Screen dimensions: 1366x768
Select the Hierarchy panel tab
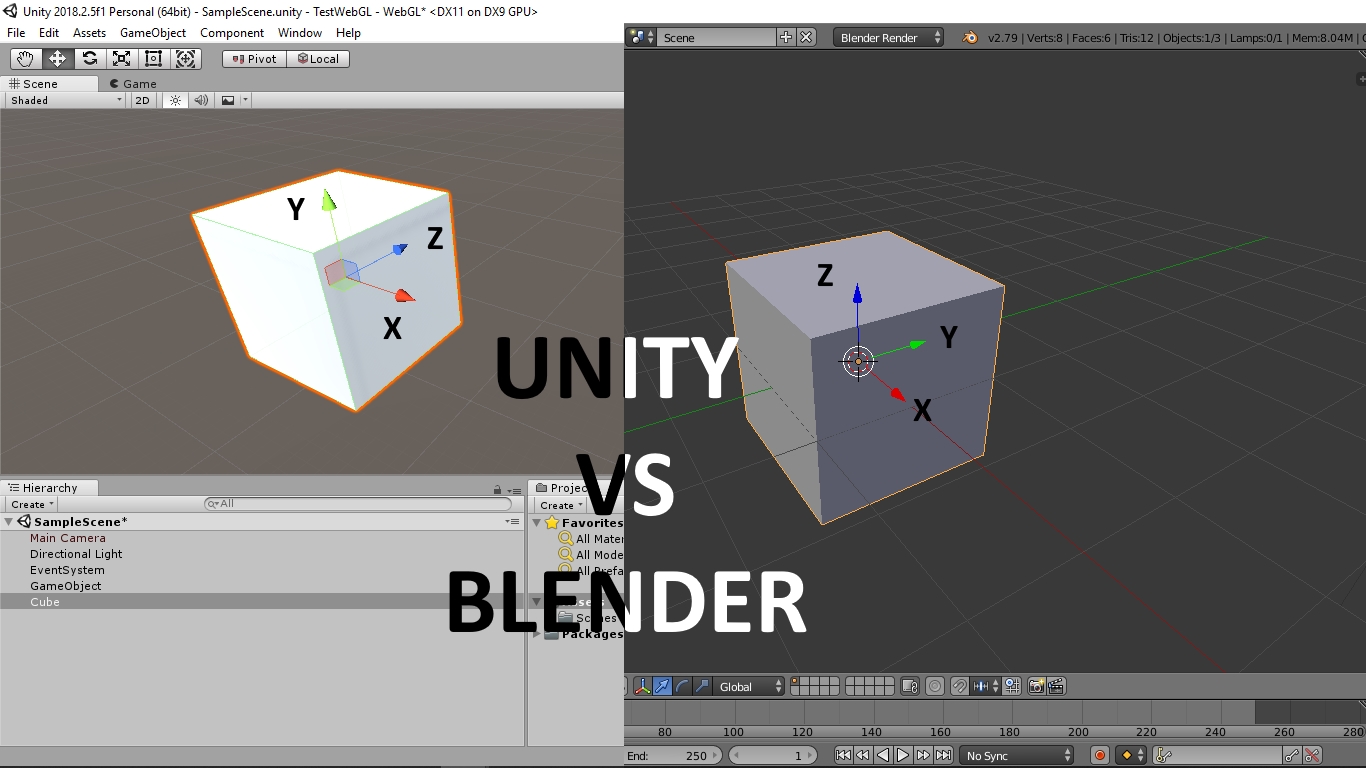[50, 488]
